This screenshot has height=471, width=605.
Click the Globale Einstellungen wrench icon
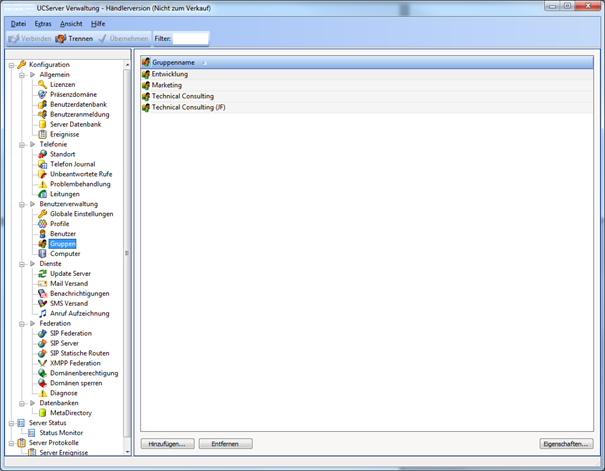(42, 214)
